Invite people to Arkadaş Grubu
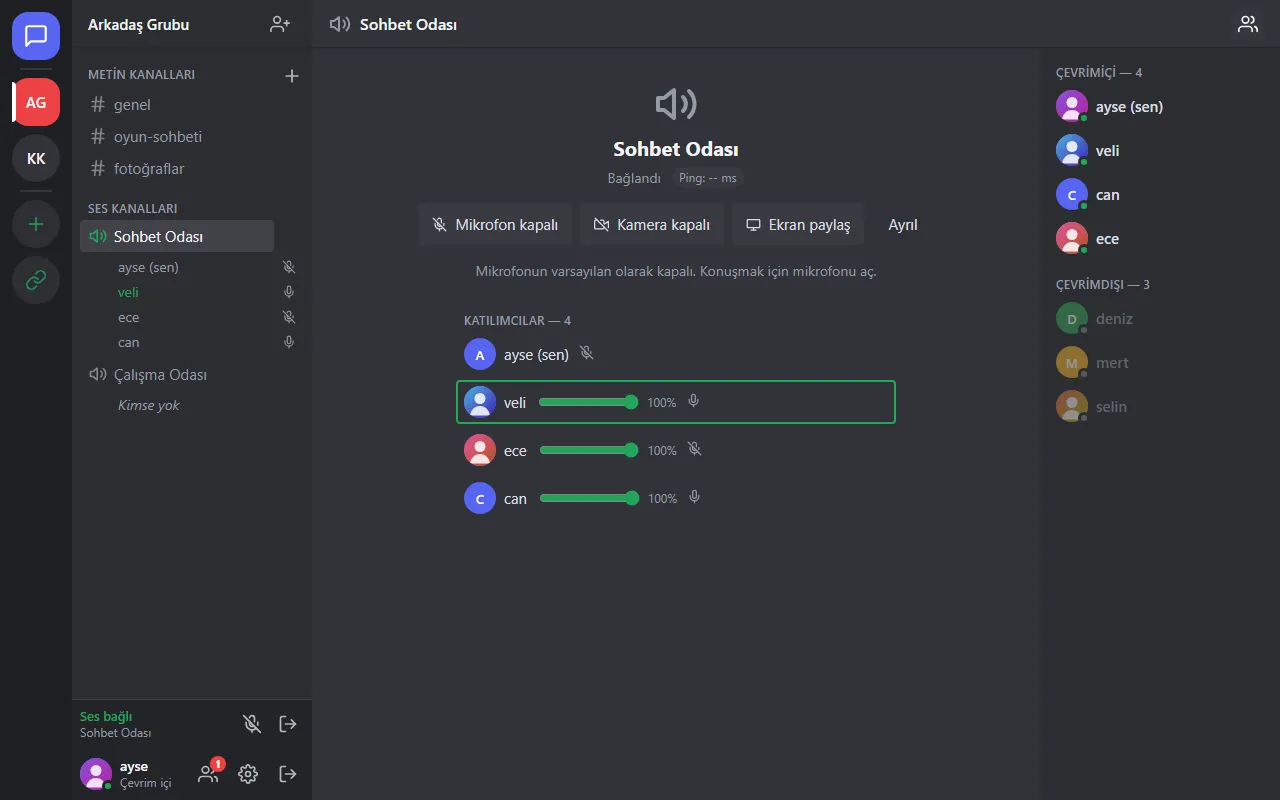This screenshot has height=800, width=1280. pos(280,24)
